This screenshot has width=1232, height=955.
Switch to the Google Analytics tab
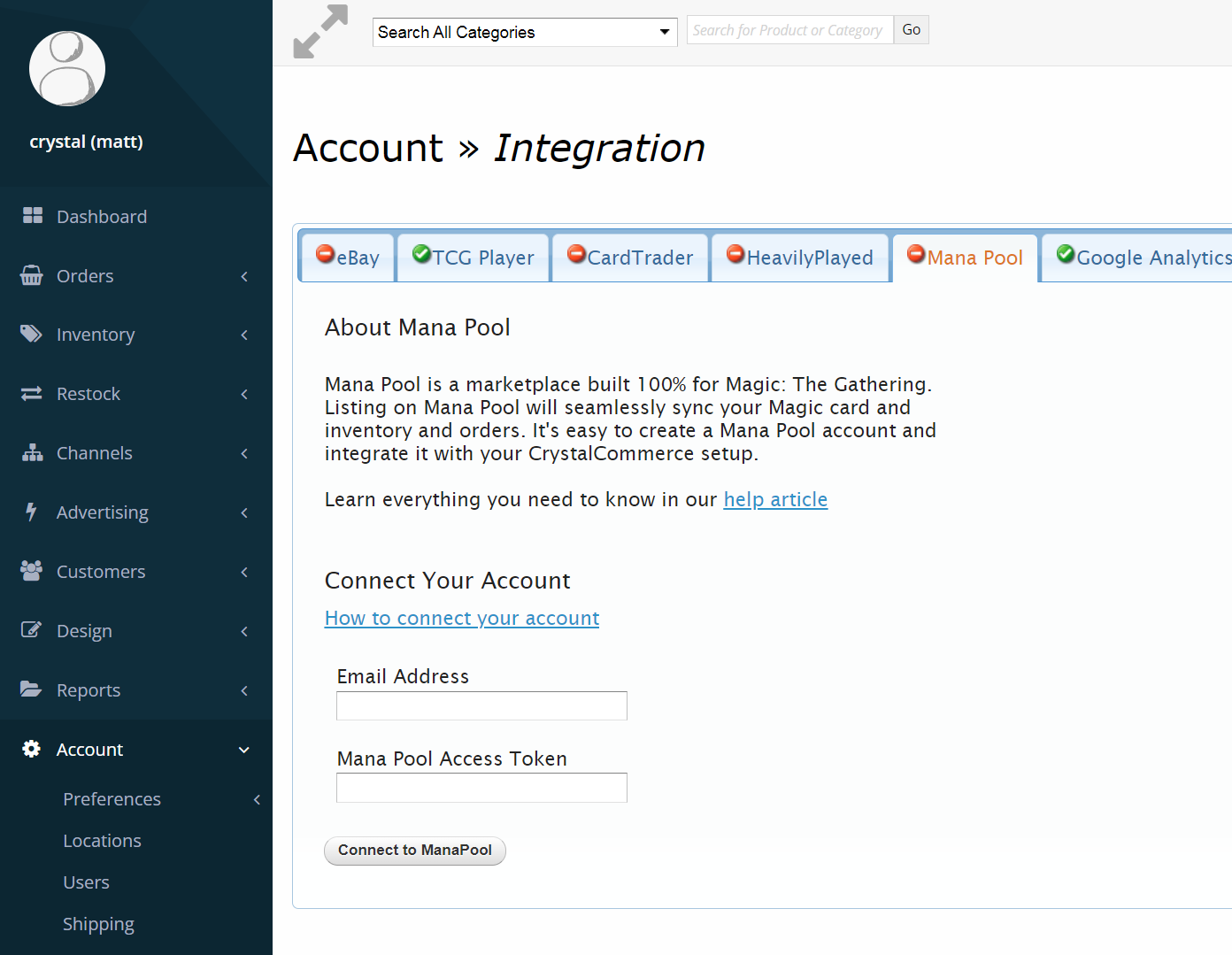(1137, 258)
